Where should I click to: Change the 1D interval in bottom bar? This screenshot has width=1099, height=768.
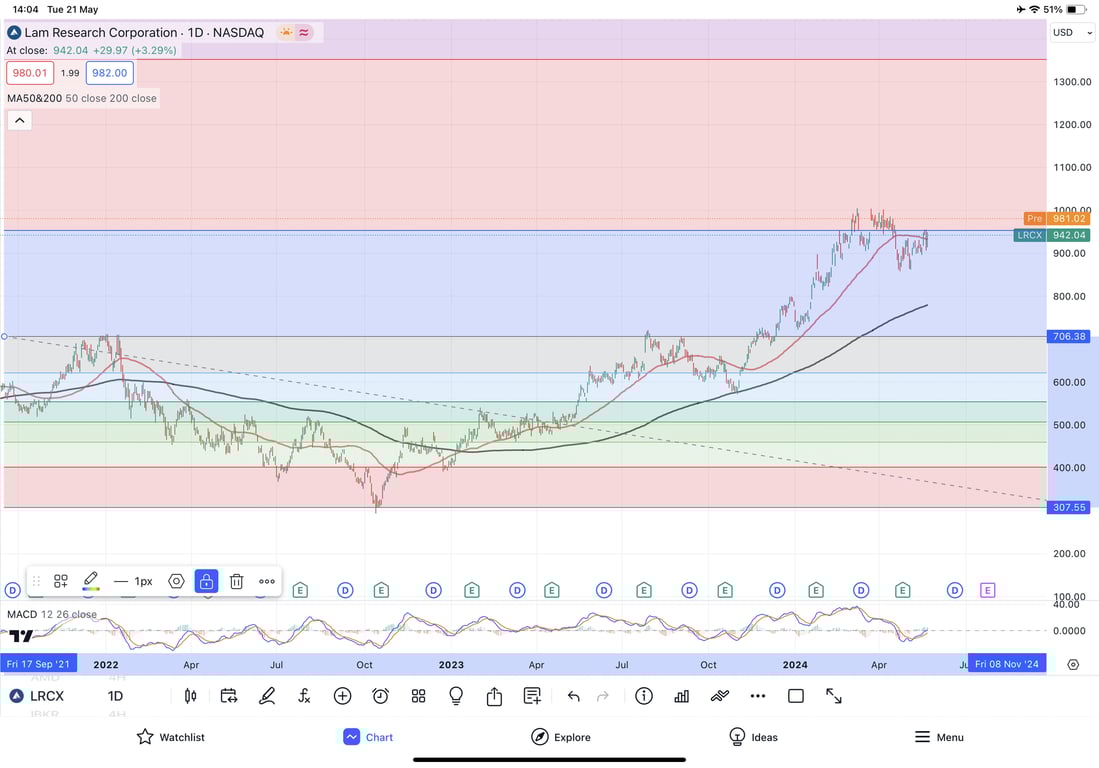click(115, 696)
